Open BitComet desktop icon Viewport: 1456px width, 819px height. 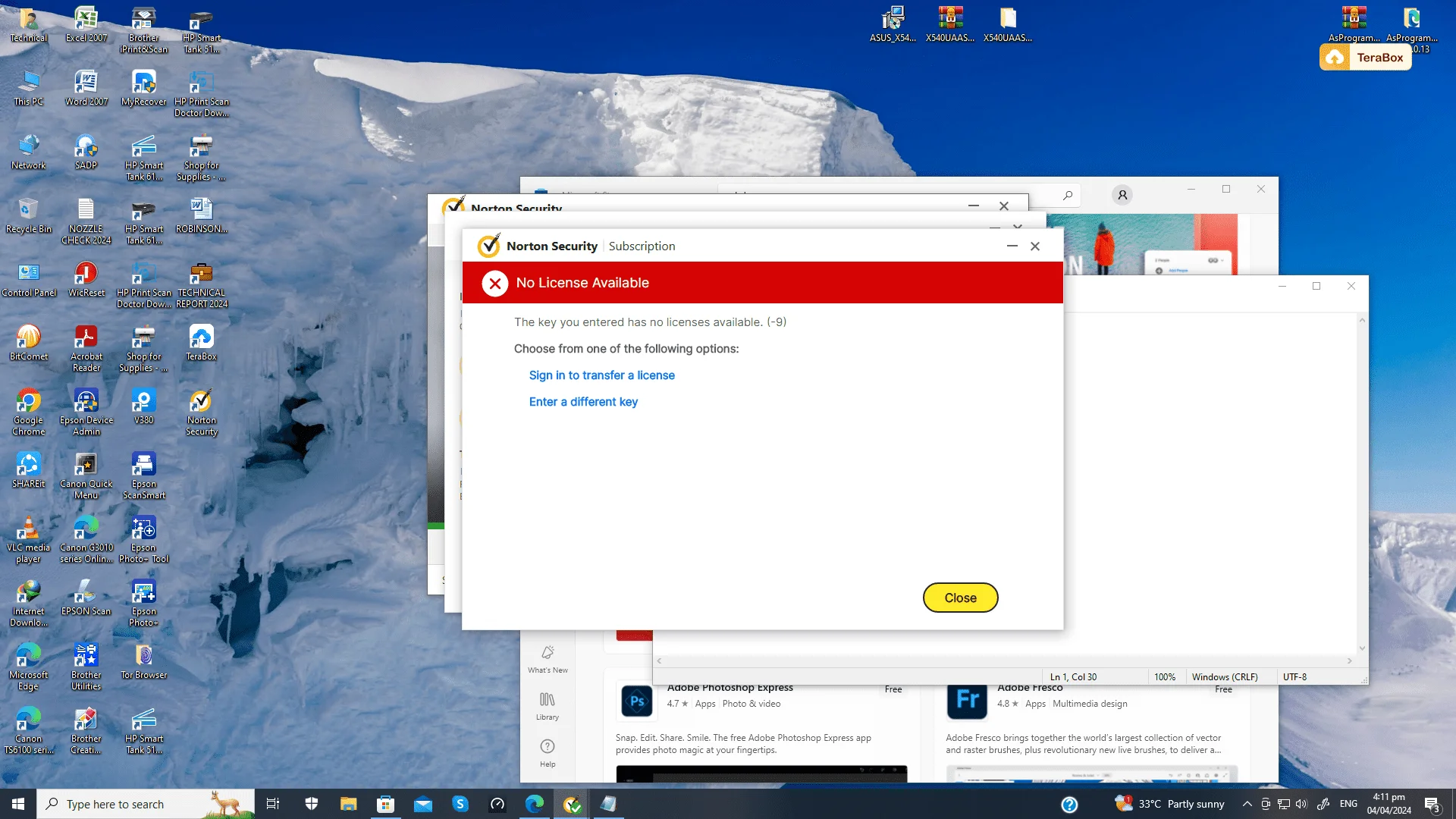coord(29,343)
